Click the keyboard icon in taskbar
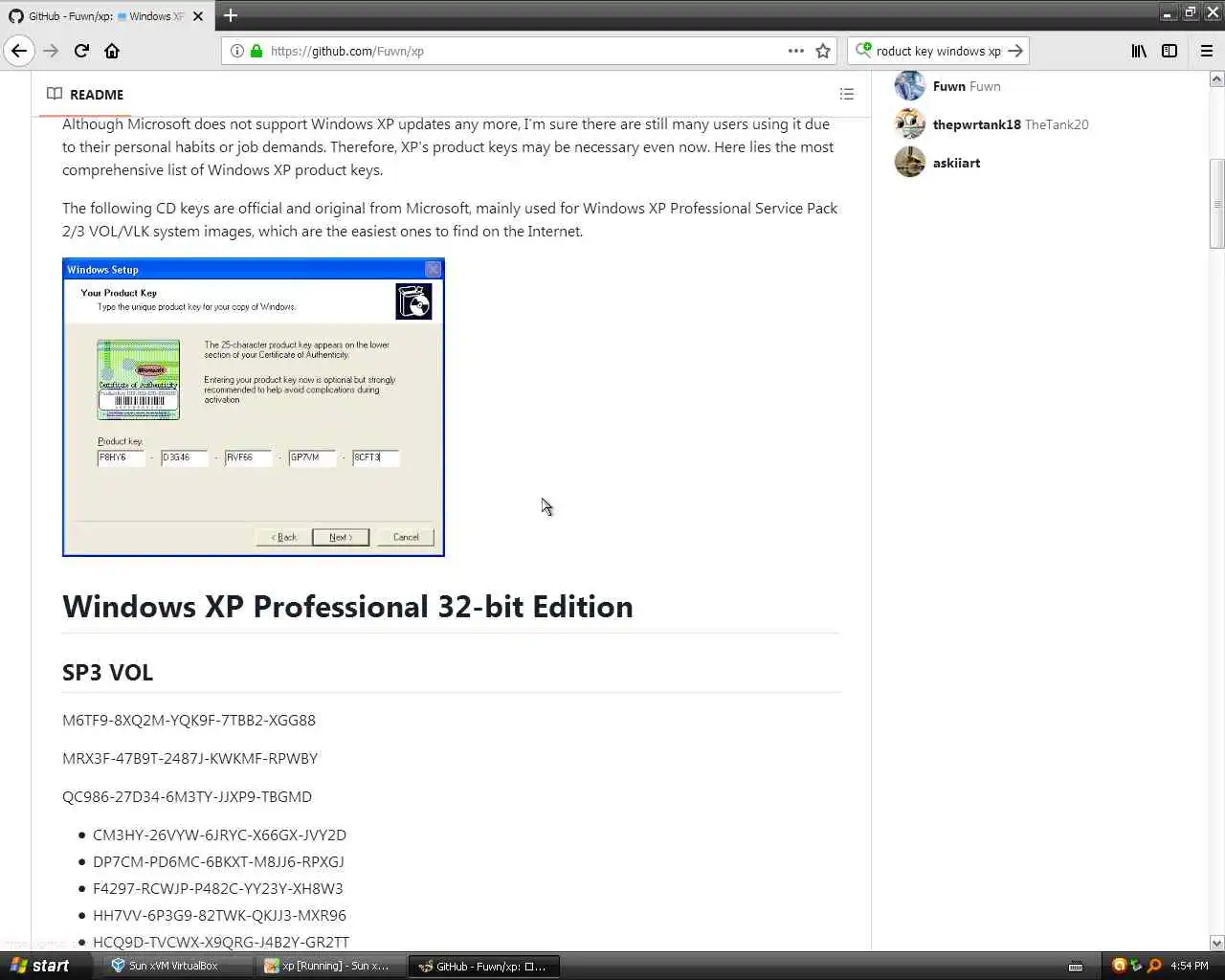 point(1076,966)
